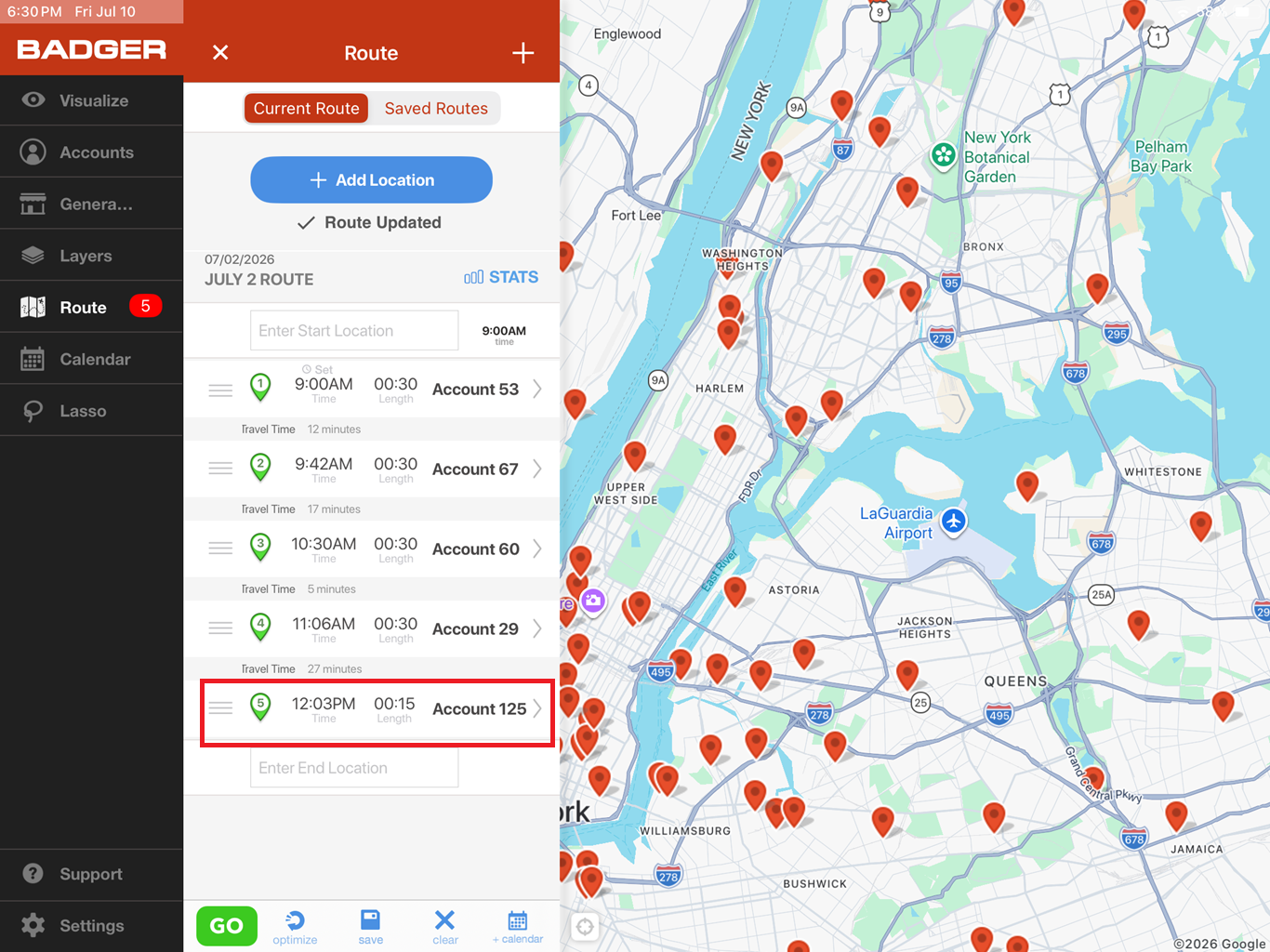The height and width of the screenshot is (952, 1270).
Task: Save the current route
Action: (371, 927)
